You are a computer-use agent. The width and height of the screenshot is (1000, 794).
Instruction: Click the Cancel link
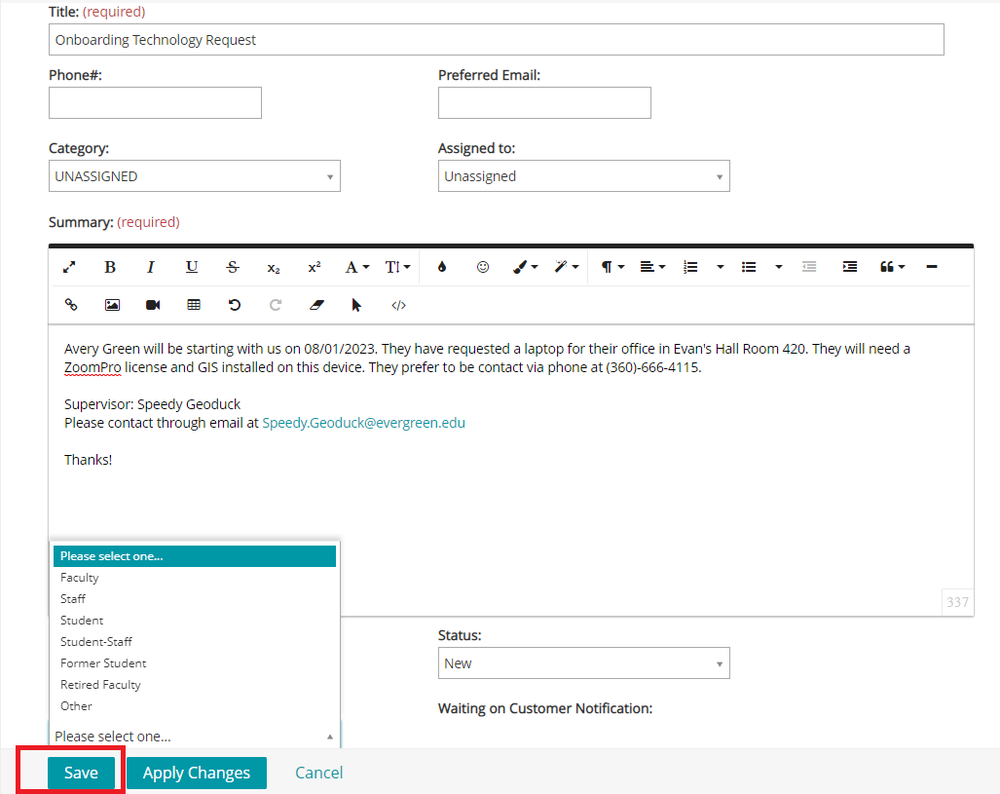tap(319, 773)
